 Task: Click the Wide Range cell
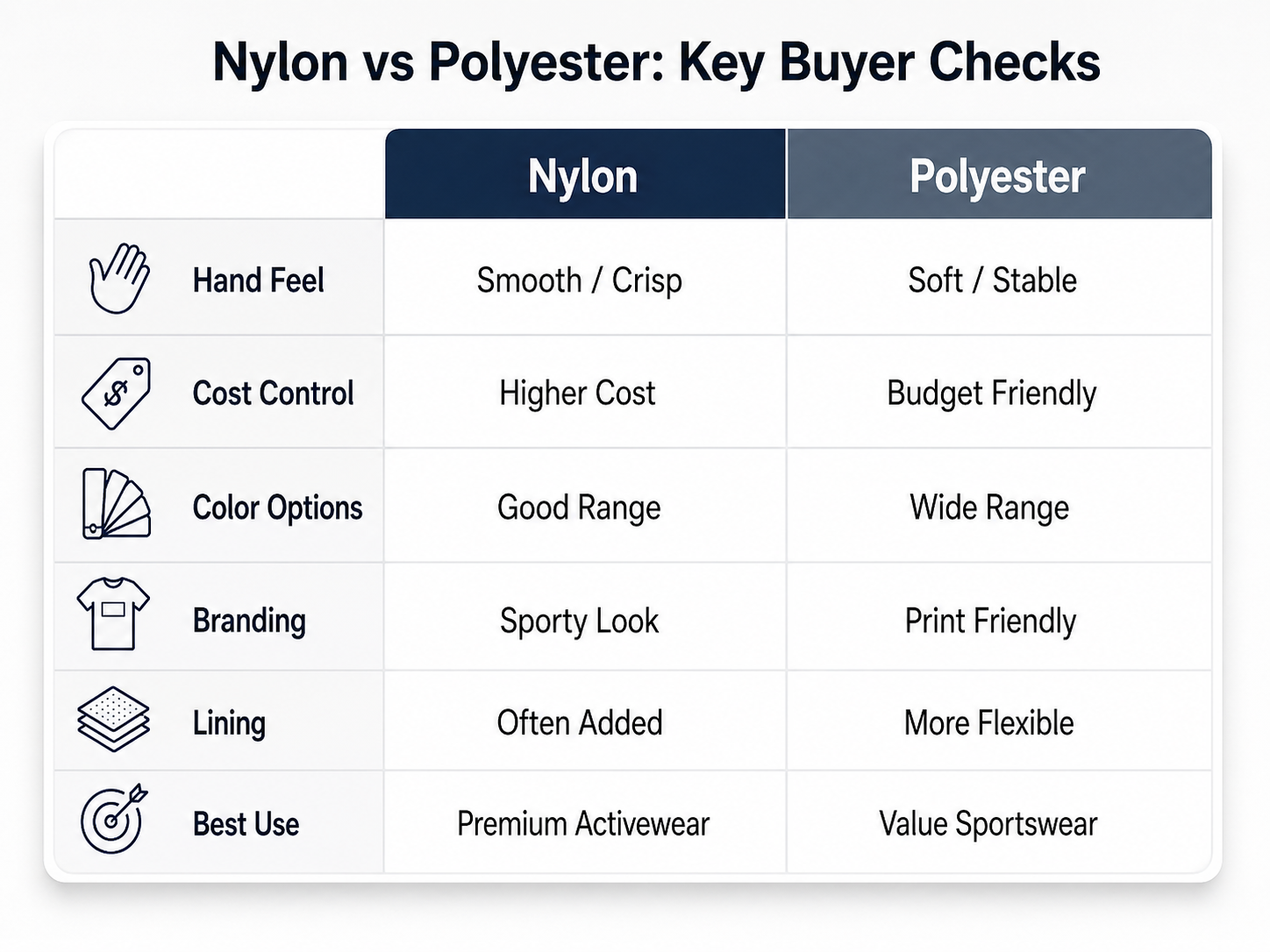tap(989, 508)
